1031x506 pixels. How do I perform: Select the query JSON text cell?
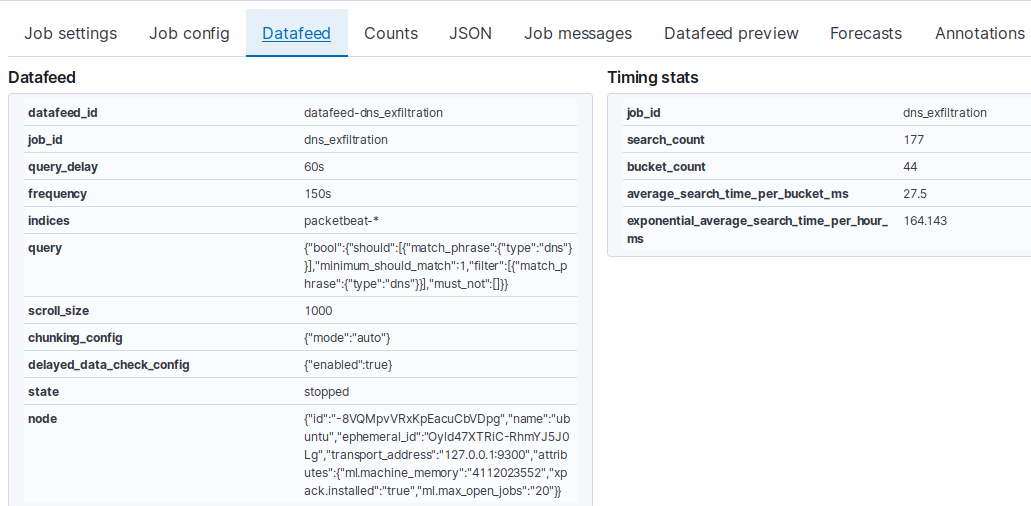click(438, 266)
